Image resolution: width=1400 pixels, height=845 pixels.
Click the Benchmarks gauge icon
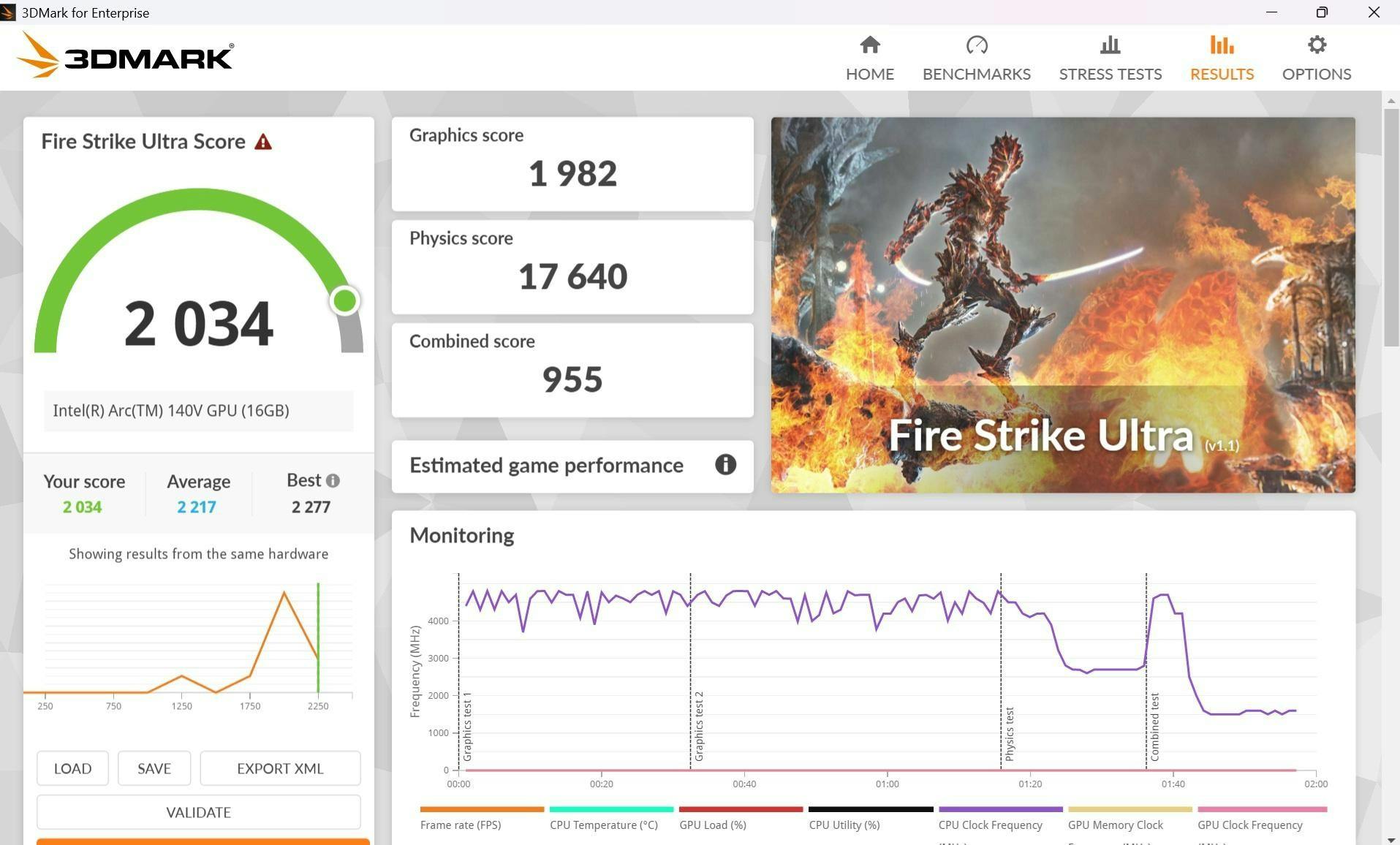click(976, 45)
